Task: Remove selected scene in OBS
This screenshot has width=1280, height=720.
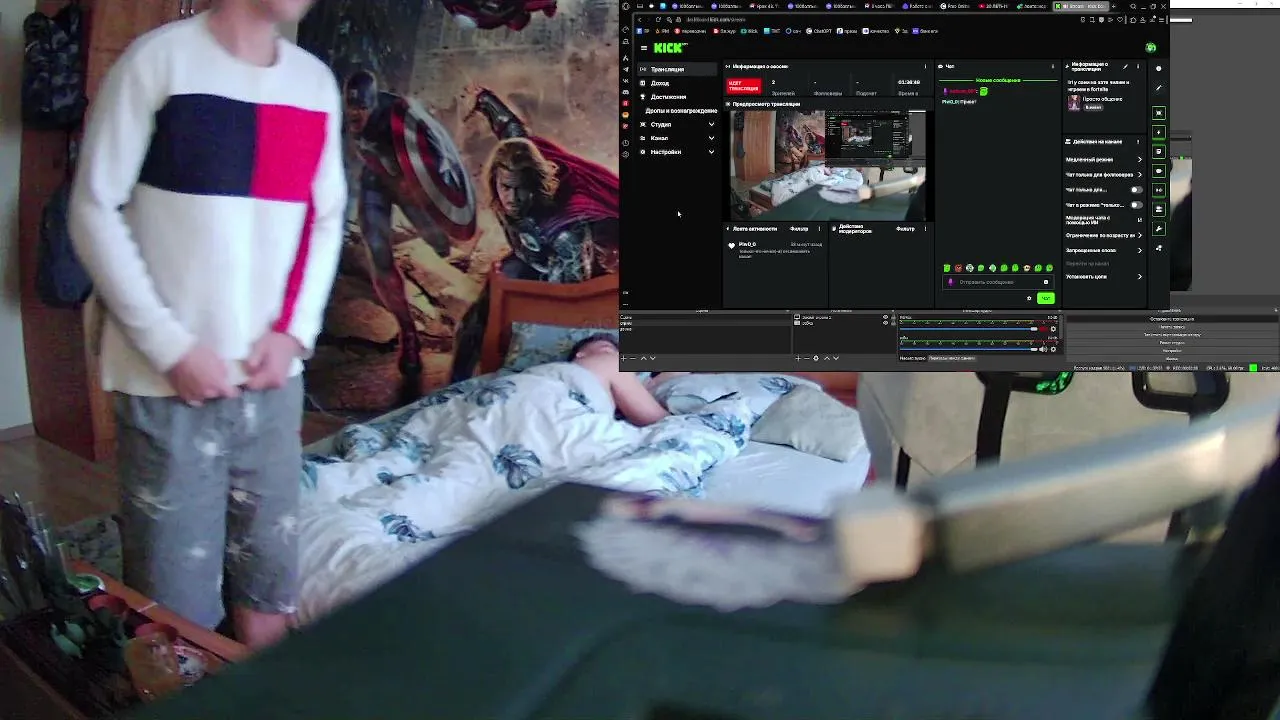Action: (633, 358)
